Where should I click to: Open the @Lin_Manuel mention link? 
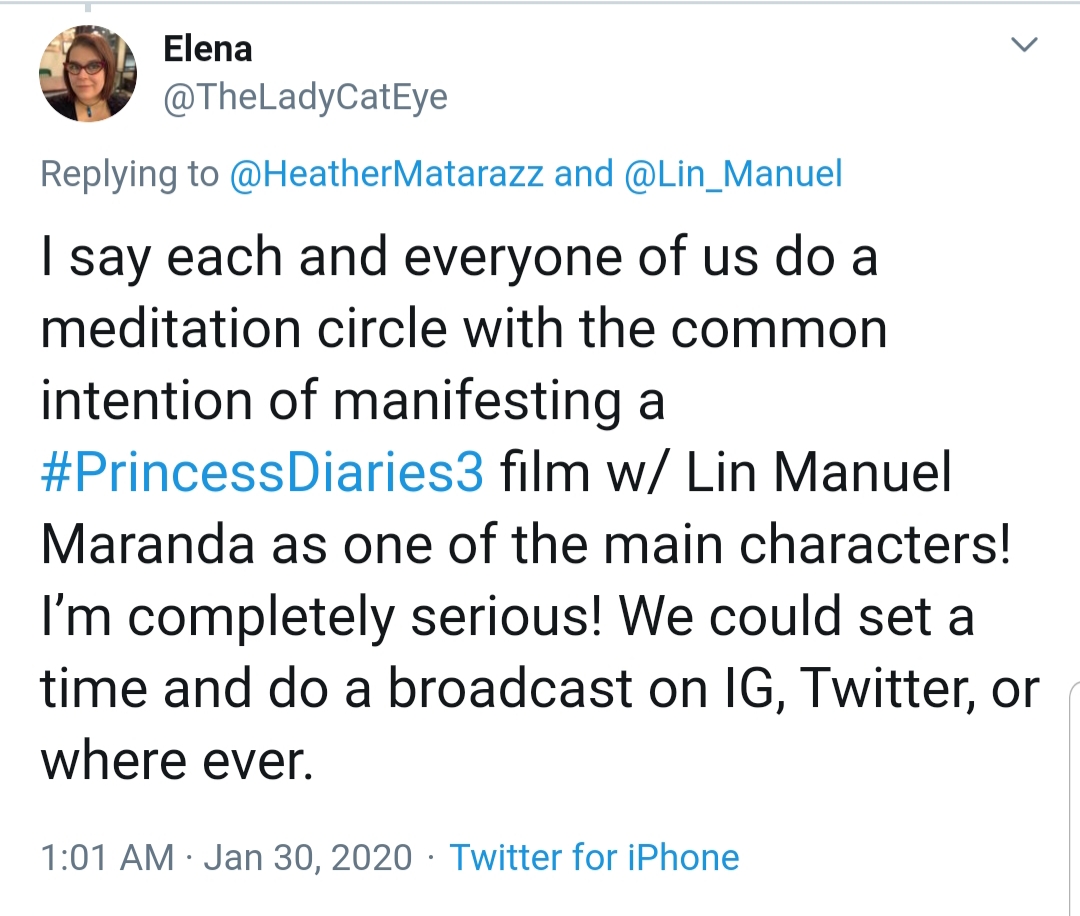click(733, 174)
